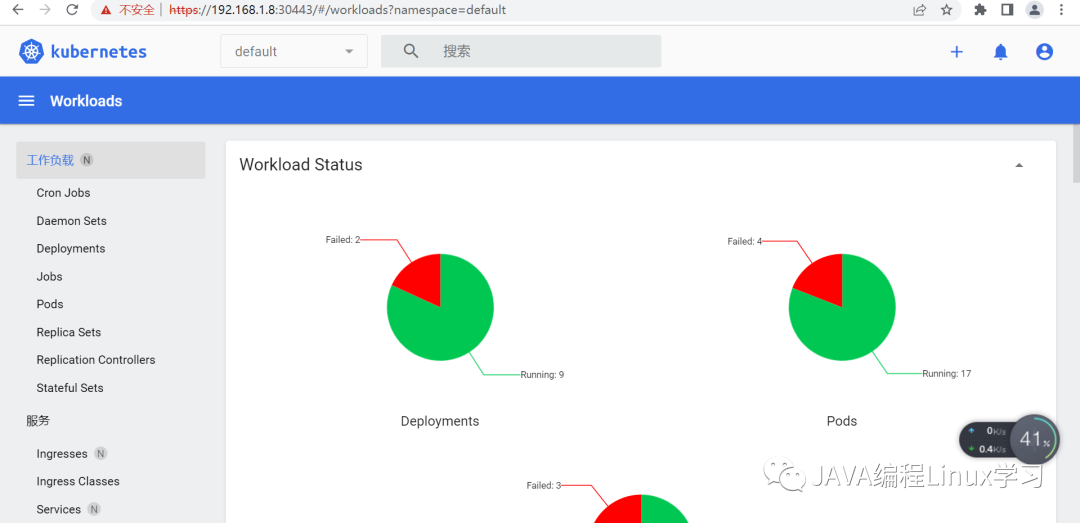Image resolution: width=1080 pixels, height=523 pixels.
Task: Click the search magnifier icon
Action: point(411,51)
